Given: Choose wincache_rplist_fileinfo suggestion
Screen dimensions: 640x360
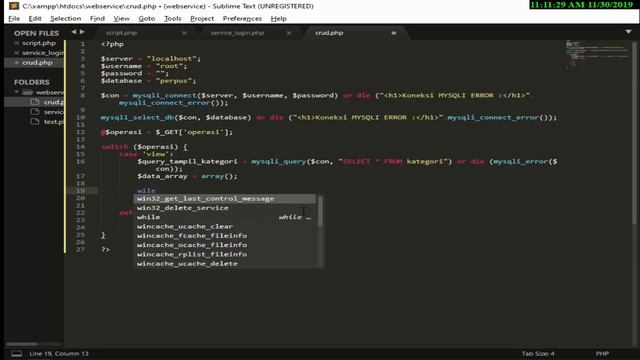Looking at the screenshot, I should click(225, 254).
